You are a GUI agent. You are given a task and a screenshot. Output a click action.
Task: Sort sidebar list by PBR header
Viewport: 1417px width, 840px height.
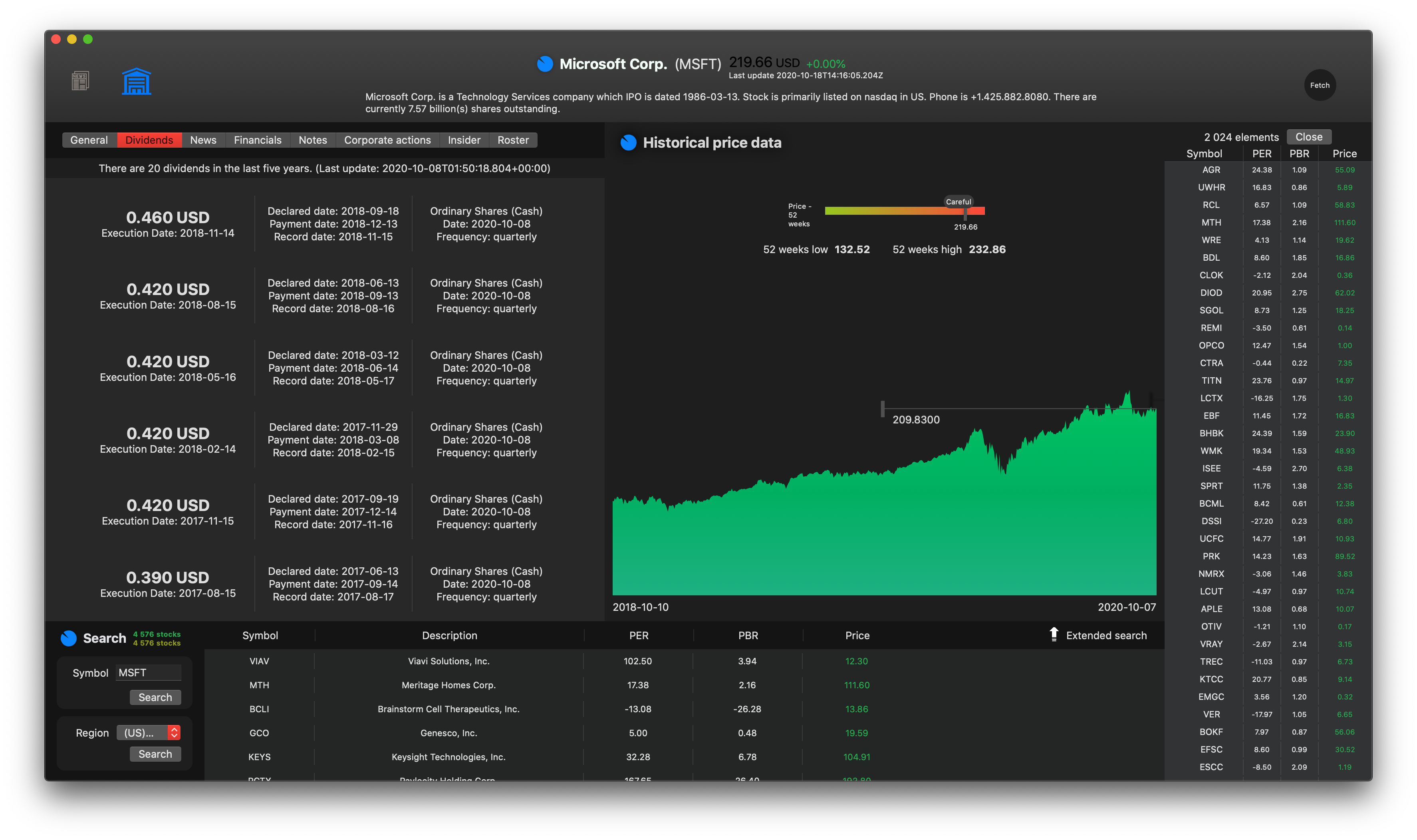(x=1299, y=154)
